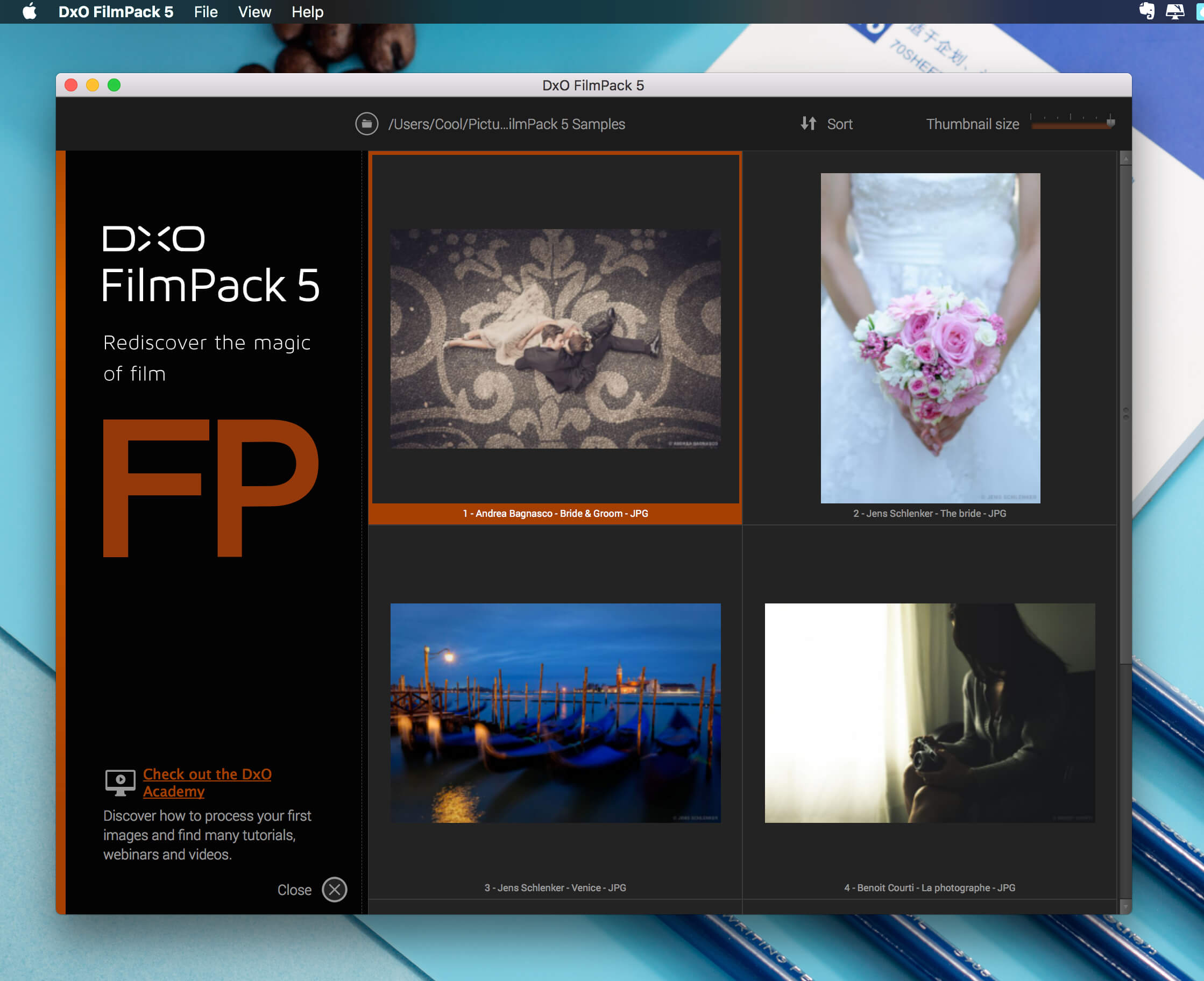1204x981 pixels.
Task: Open the folder browse icon
Action: click(366, 124)
